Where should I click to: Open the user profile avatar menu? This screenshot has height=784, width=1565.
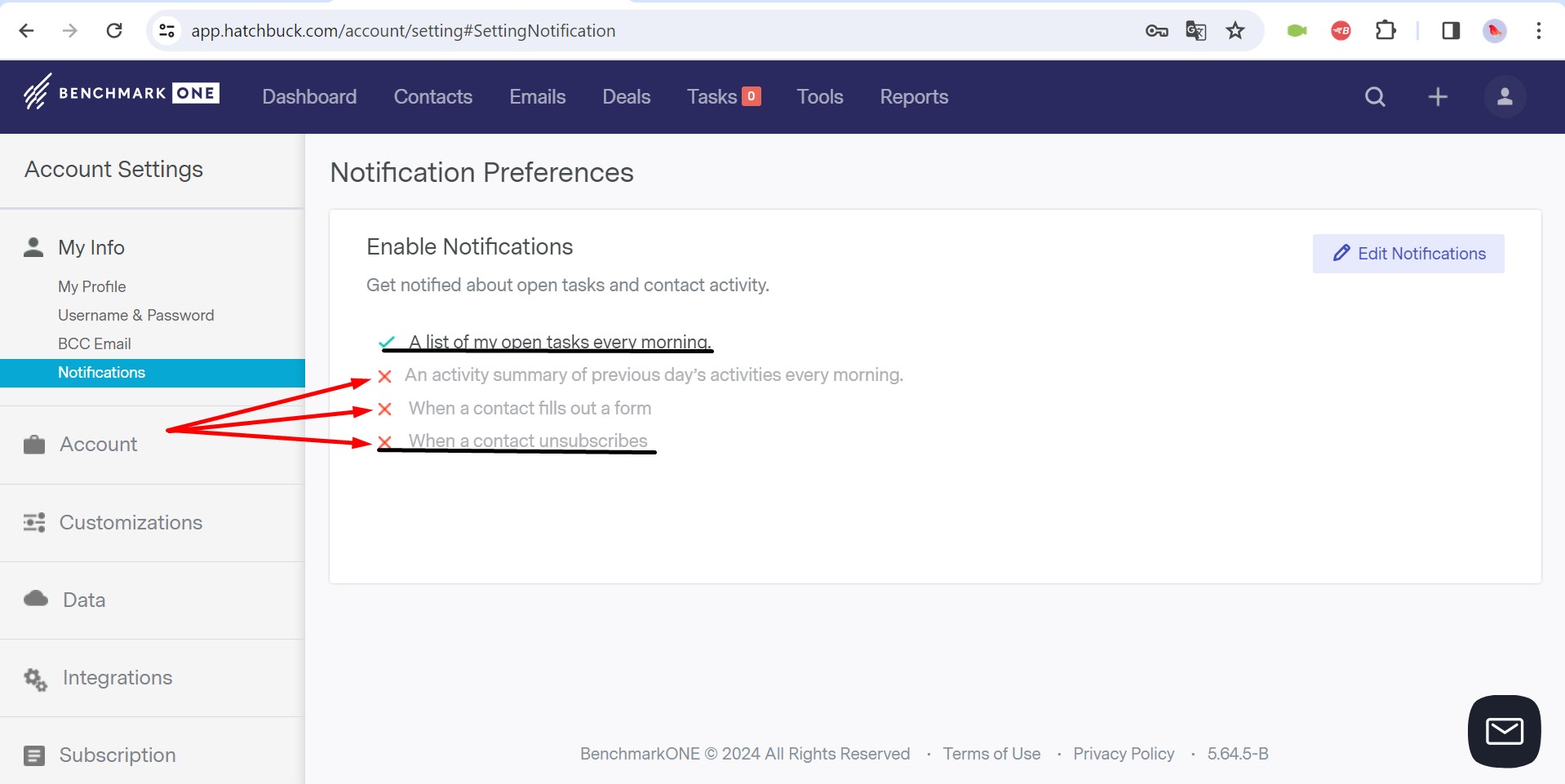(x=1505, y=97)
